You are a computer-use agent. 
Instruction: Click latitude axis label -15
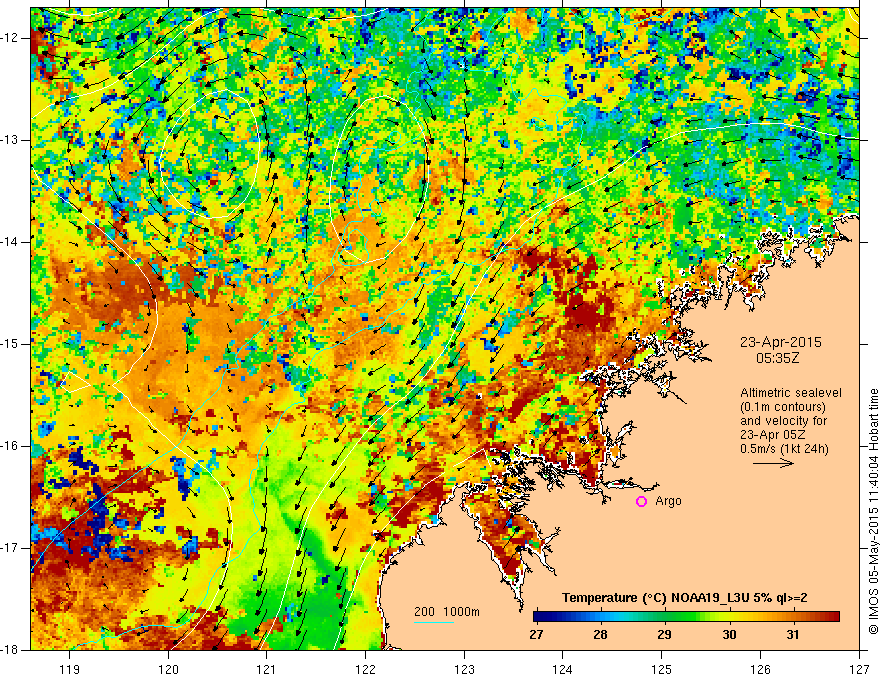pyautogui.click(x=12, y=343)
